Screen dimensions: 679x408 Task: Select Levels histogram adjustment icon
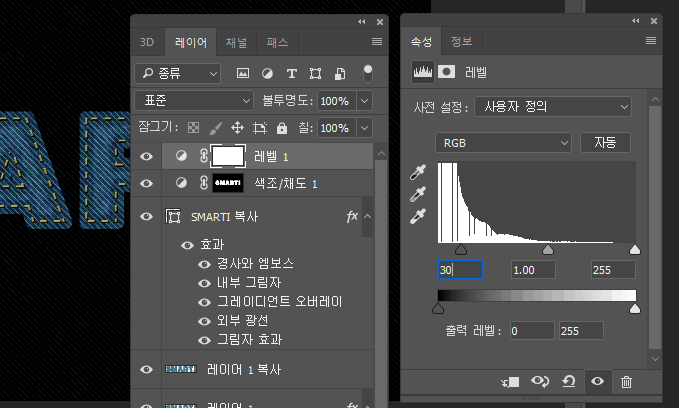pyautogui.click(x=422, y=72)
